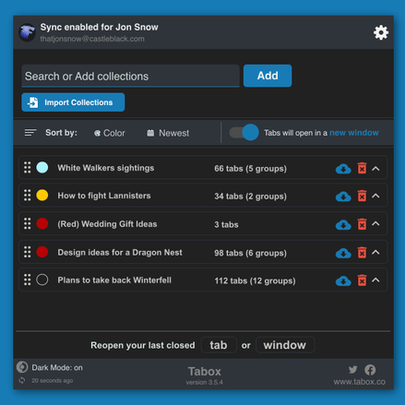Click Plans to take back Winterfell name
The height and width of the screenshot is (405, 405).
coord(114,280)
